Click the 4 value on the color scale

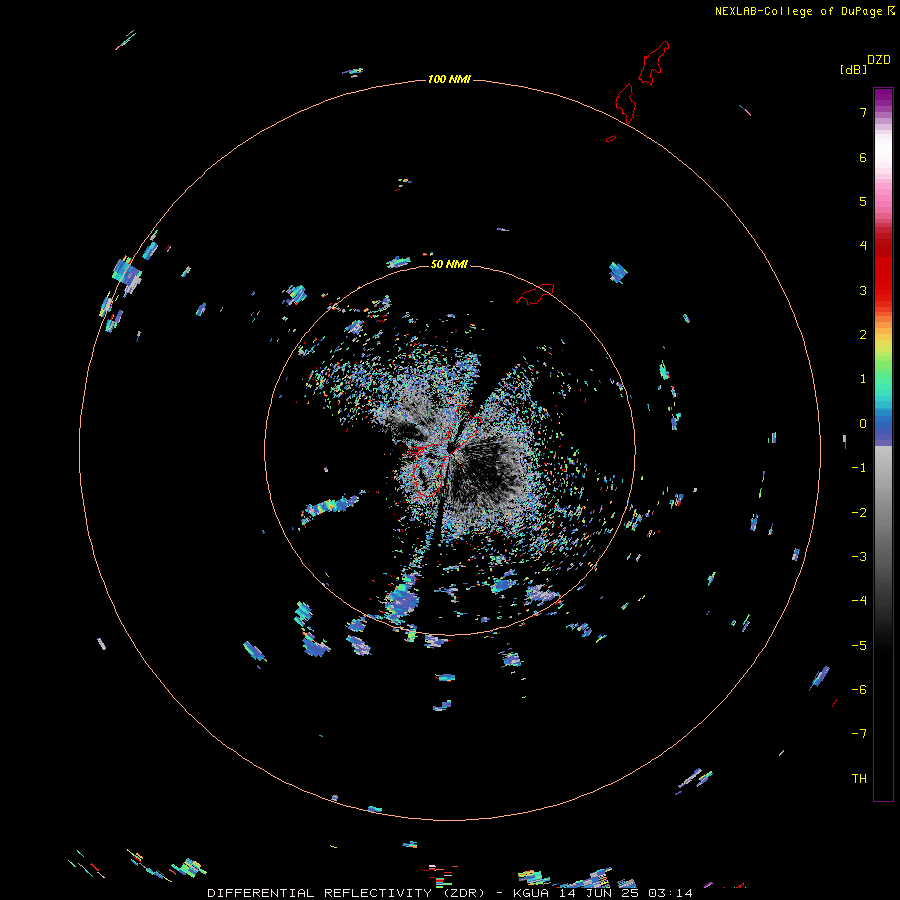(x=863, y=246)
